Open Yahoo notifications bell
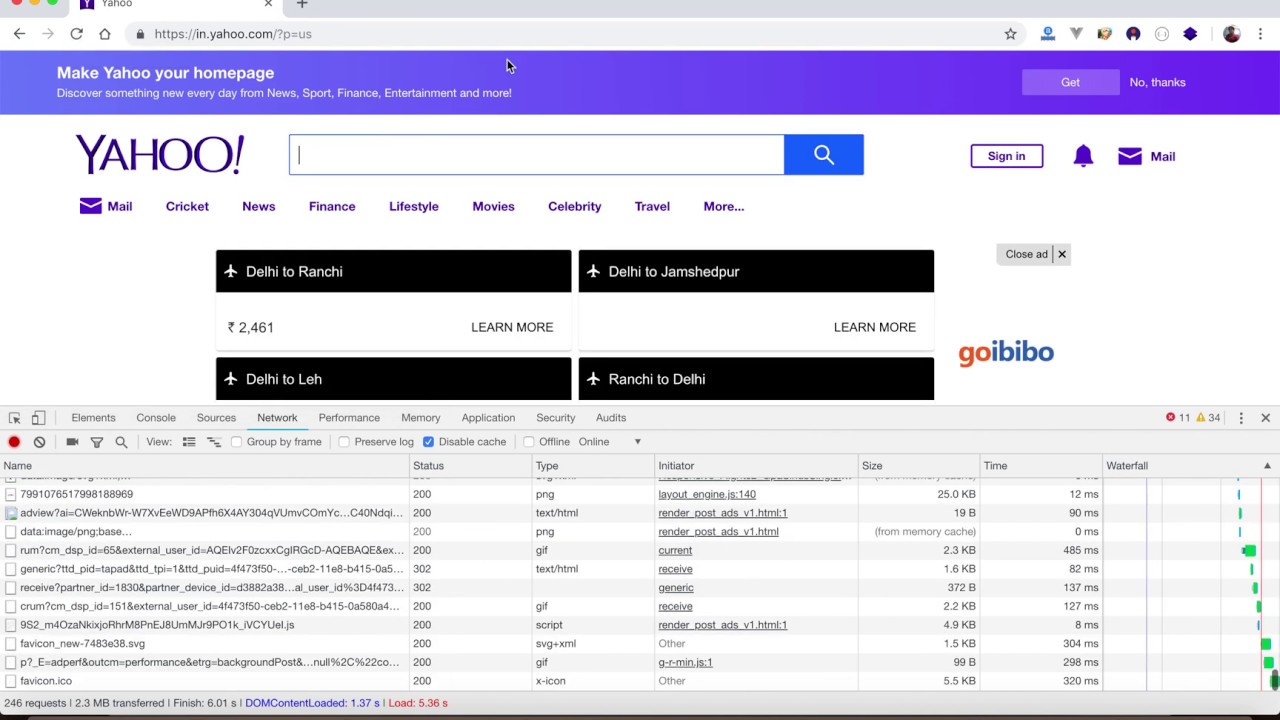This screenshot has height=720, width=1280. coord(1083,156)
